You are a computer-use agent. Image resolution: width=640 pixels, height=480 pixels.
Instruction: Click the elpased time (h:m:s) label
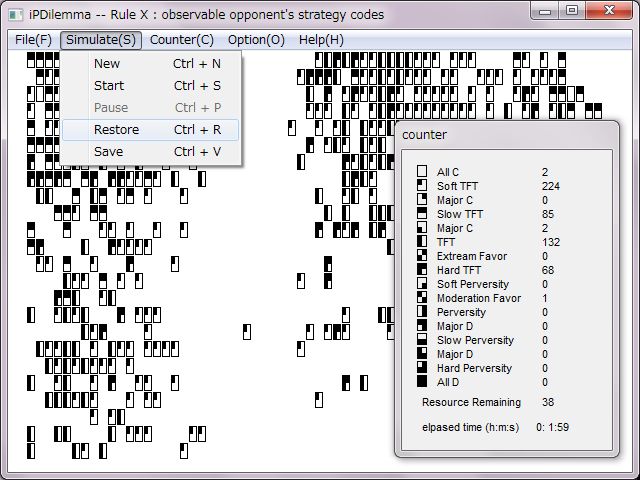tap(471, 428)
